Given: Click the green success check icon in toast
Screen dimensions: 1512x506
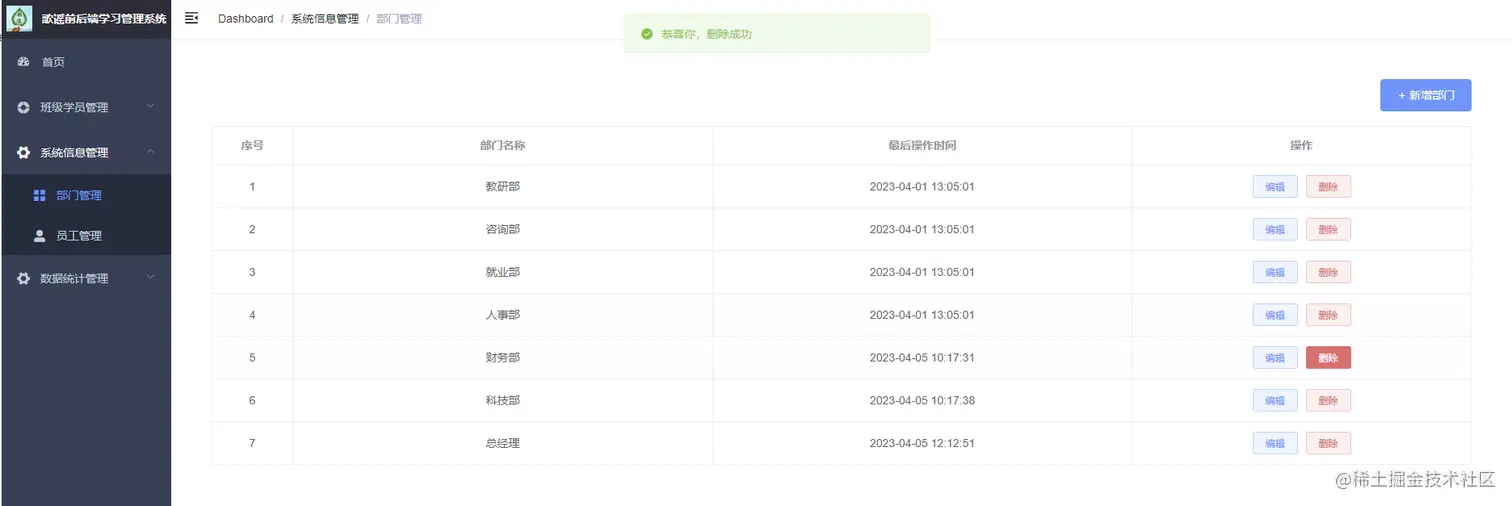Looking at the screenshot, I should 647,34.
